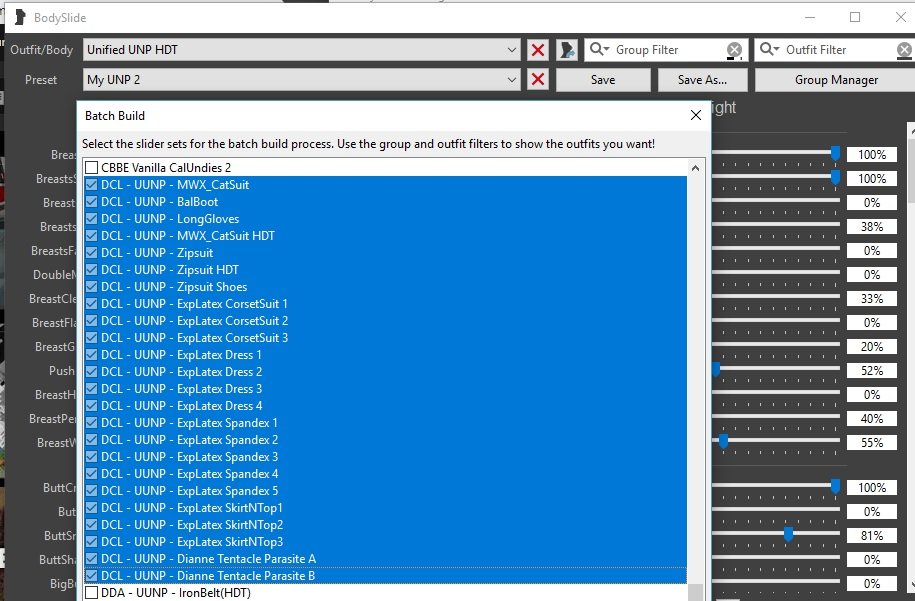Select DCL - UUNP - ExpLatex Spandex 4 row
The height and width of the screenshot is (601, 915).
(x=385, y=474)
